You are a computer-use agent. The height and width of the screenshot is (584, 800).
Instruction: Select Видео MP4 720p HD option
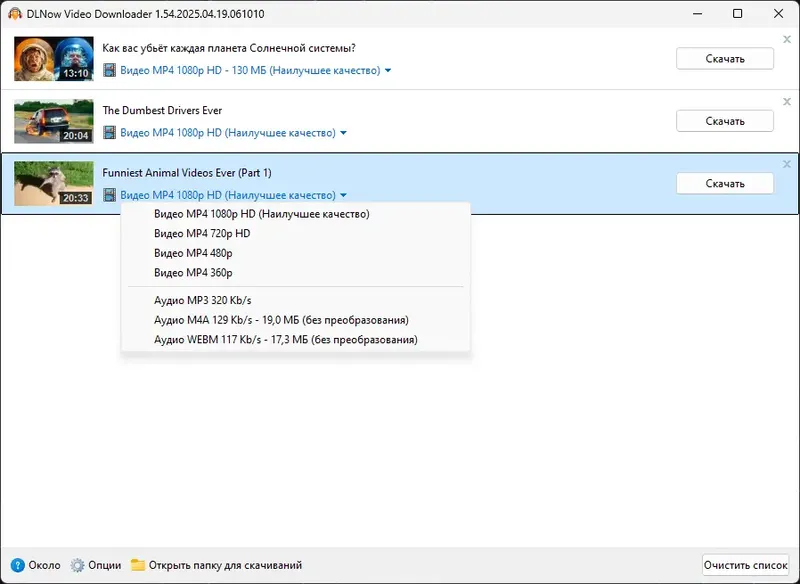(202, 233)
